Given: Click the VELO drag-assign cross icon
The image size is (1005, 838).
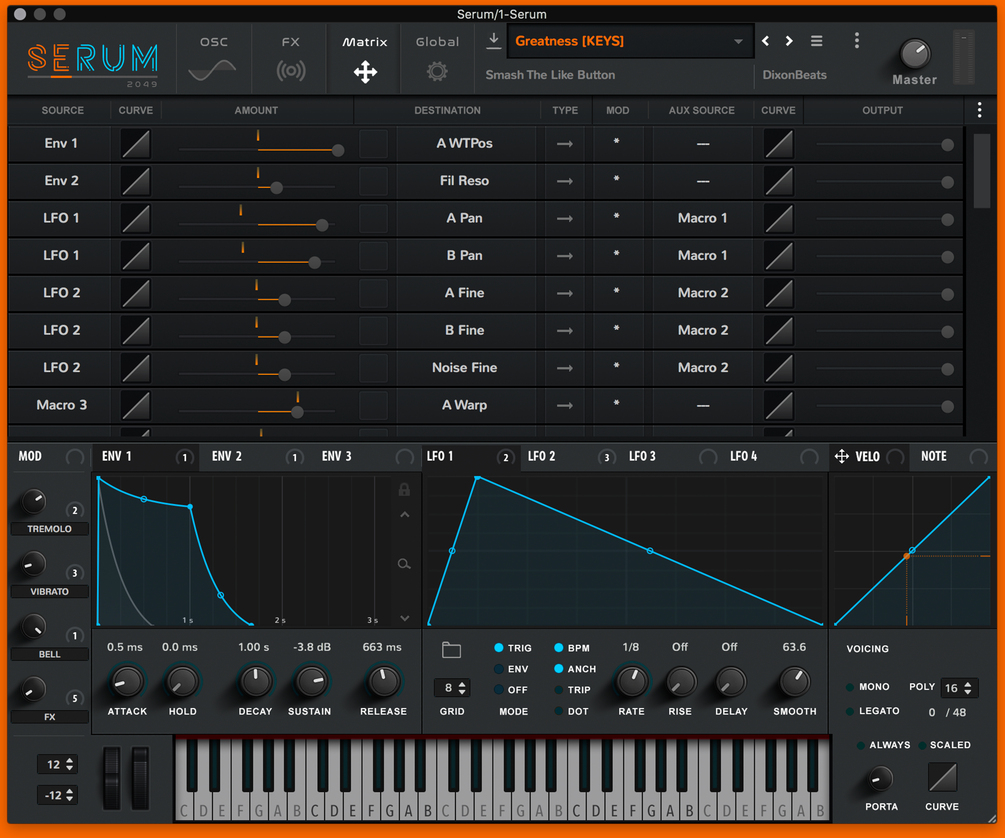Looking at the screenshot, I should pyautogui.click(x=842, y=457).
